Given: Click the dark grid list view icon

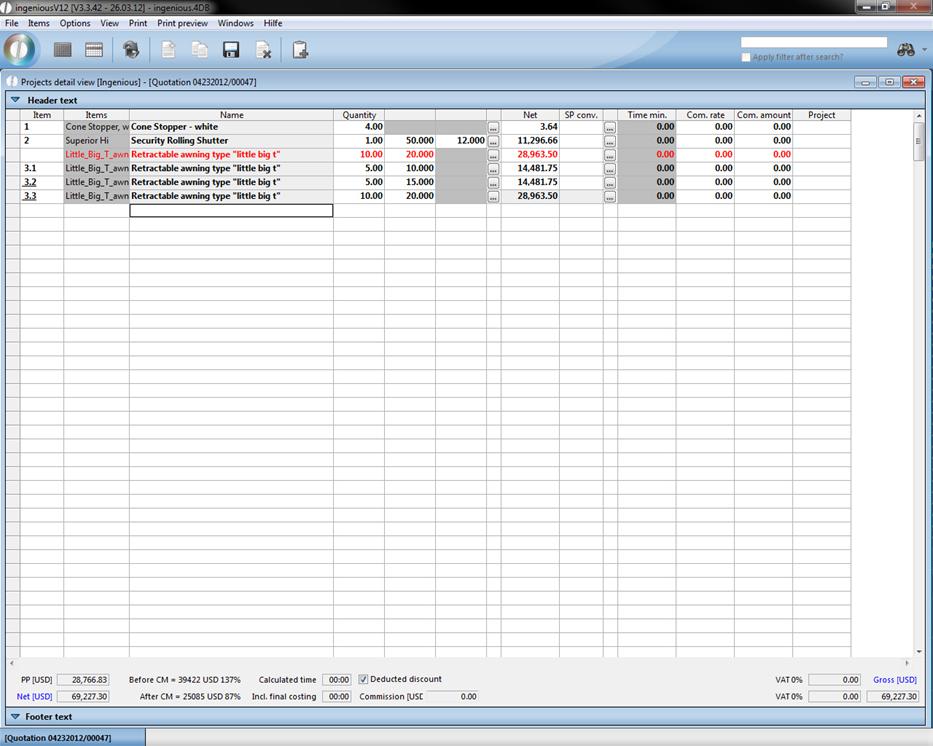Looking at the screenshot, I should pos(62,49).
